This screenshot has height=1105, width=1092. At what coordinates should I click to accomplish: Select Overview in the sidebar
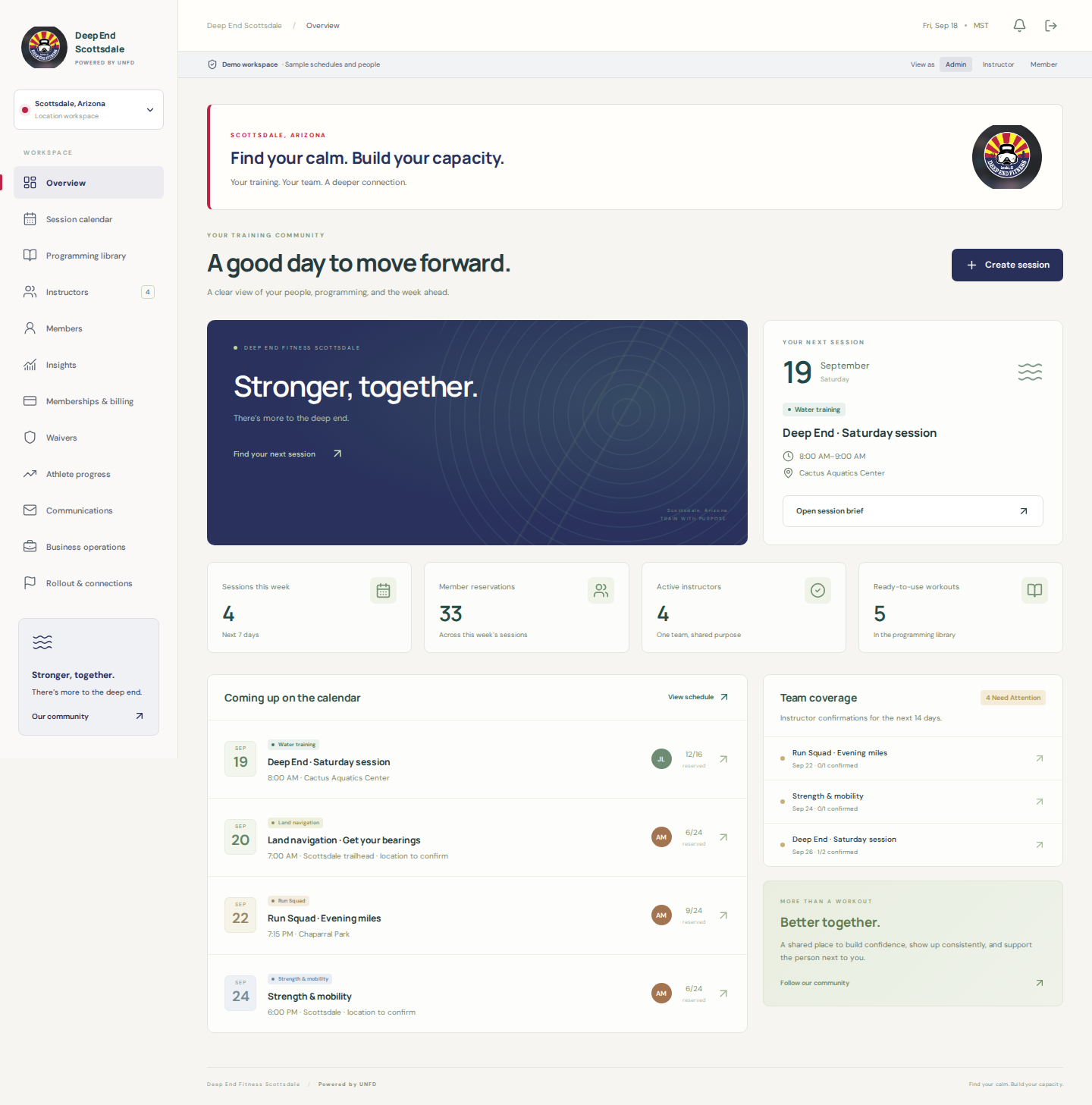(x=89, y=183)
